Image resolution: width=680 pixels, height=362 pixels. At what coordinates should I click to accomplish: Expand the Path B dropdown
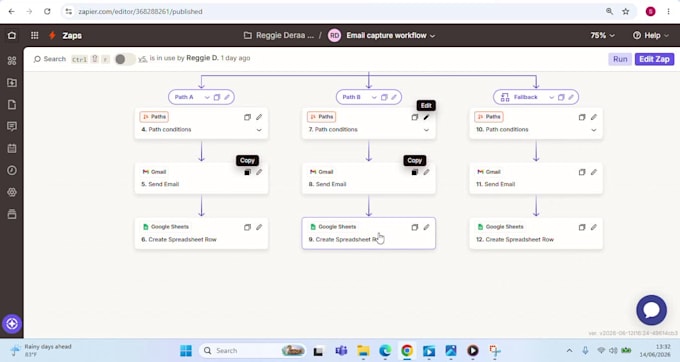pos(374,97)
